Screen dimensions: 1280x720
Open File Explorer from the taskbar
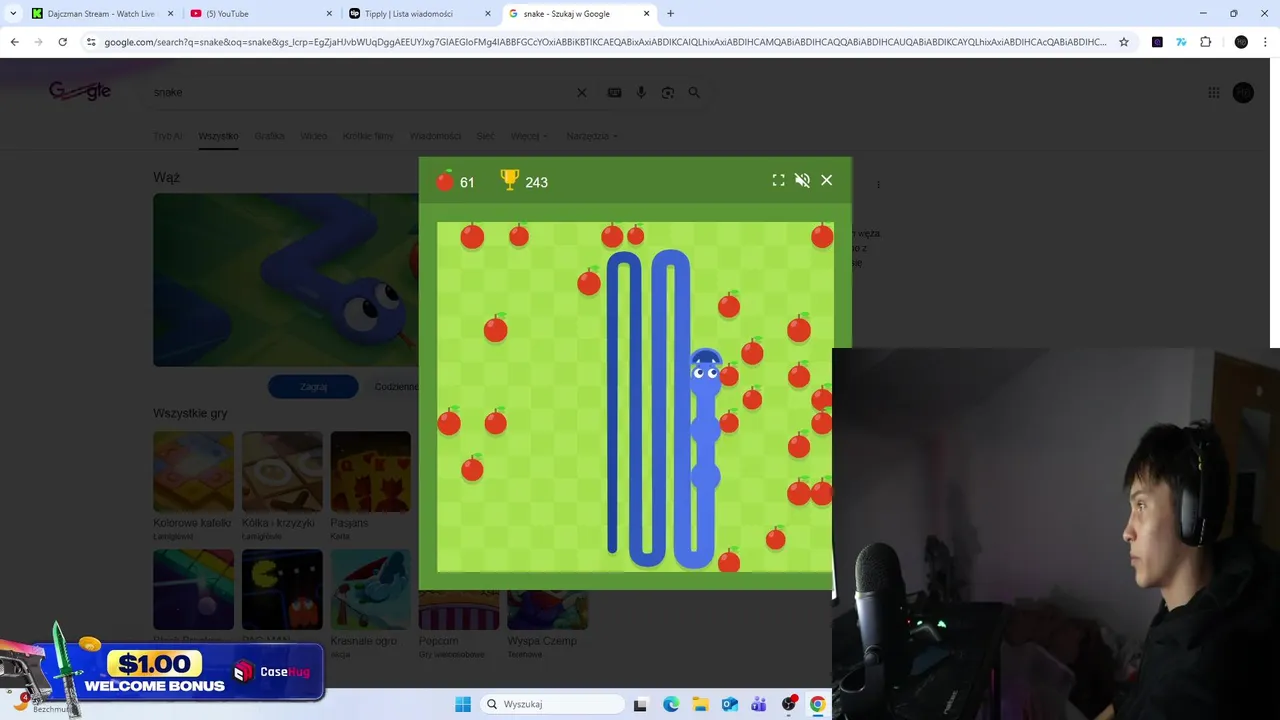tap(700, 704)
